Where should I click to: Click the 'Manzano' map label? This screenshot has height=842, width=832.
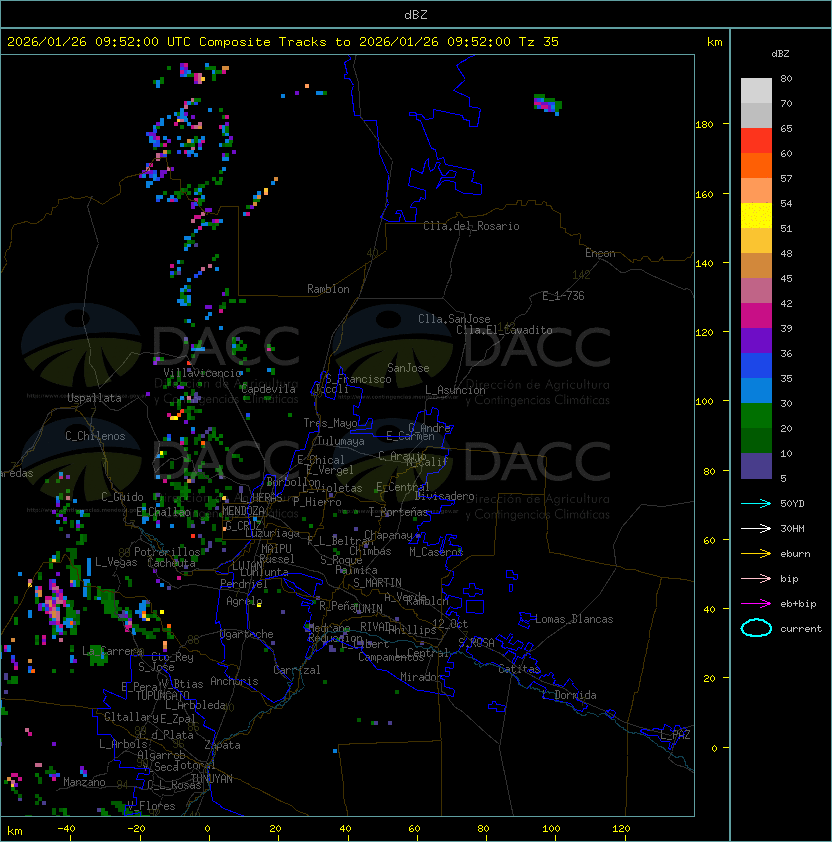[x=84, y=782]
